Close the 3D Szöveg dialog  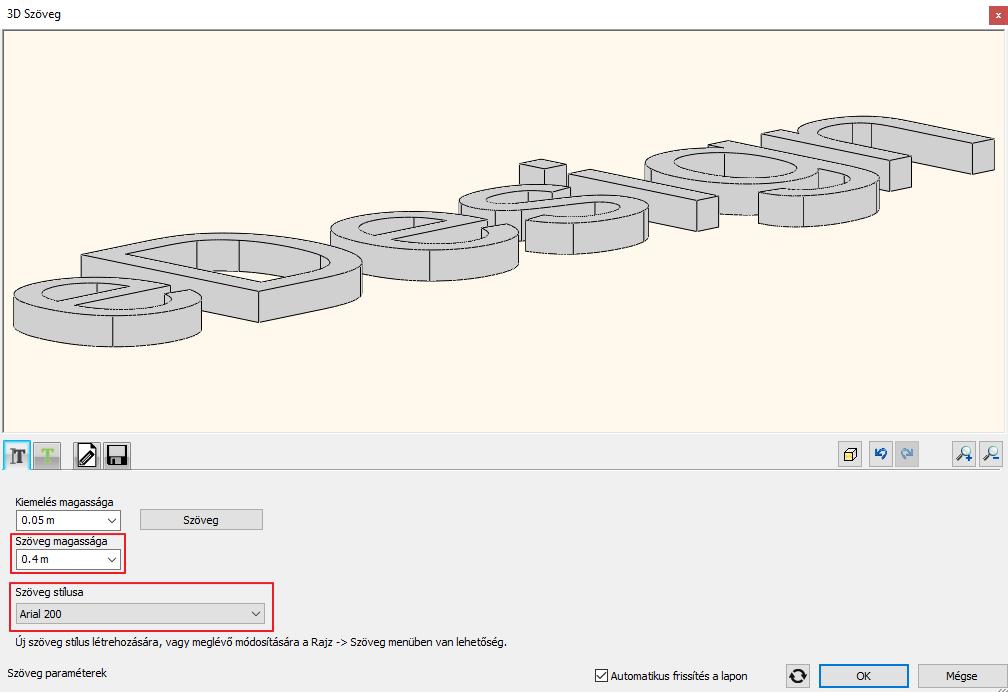[x=998, y=15]
